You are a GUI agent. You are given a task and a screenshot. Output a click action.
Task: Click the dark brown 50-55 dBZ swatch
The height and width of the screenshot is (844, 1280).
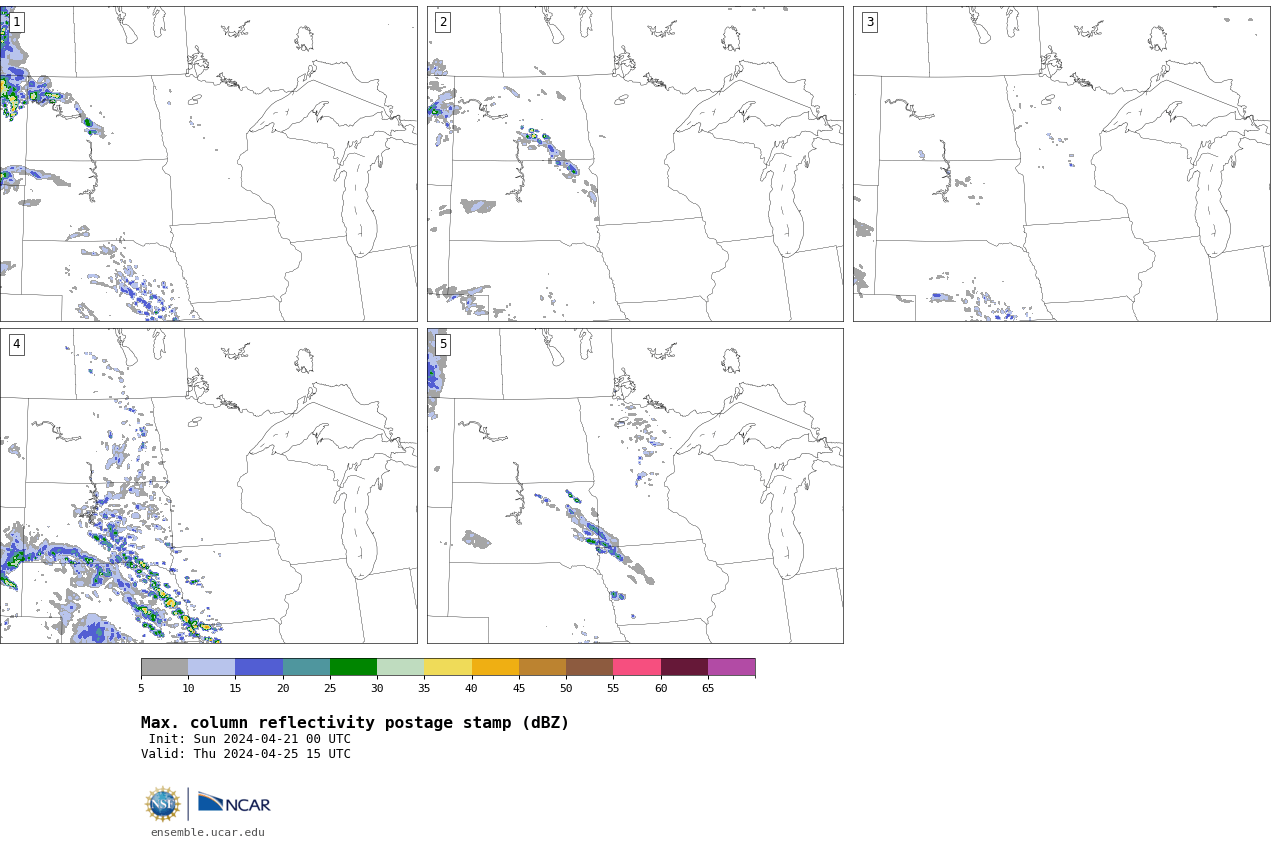590,667
